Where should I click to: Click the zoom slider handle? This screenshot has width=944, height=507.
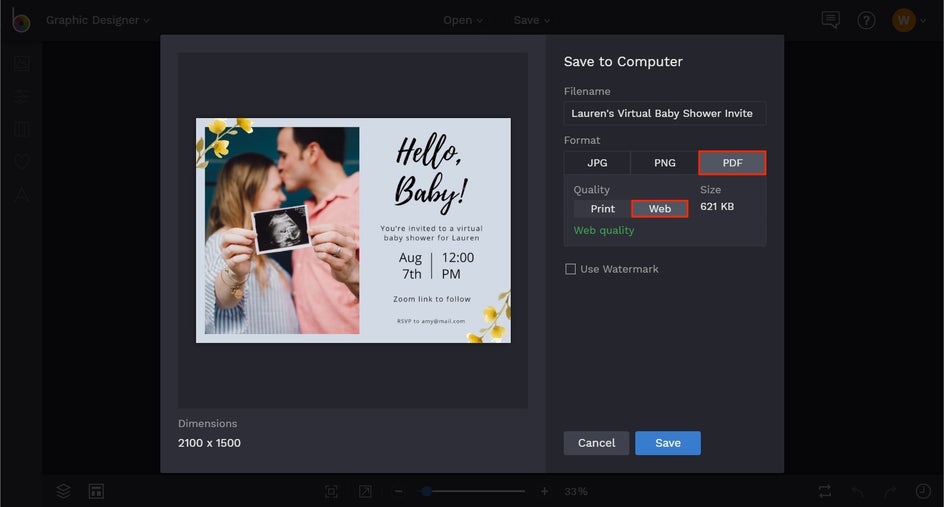tap(426, 491)
